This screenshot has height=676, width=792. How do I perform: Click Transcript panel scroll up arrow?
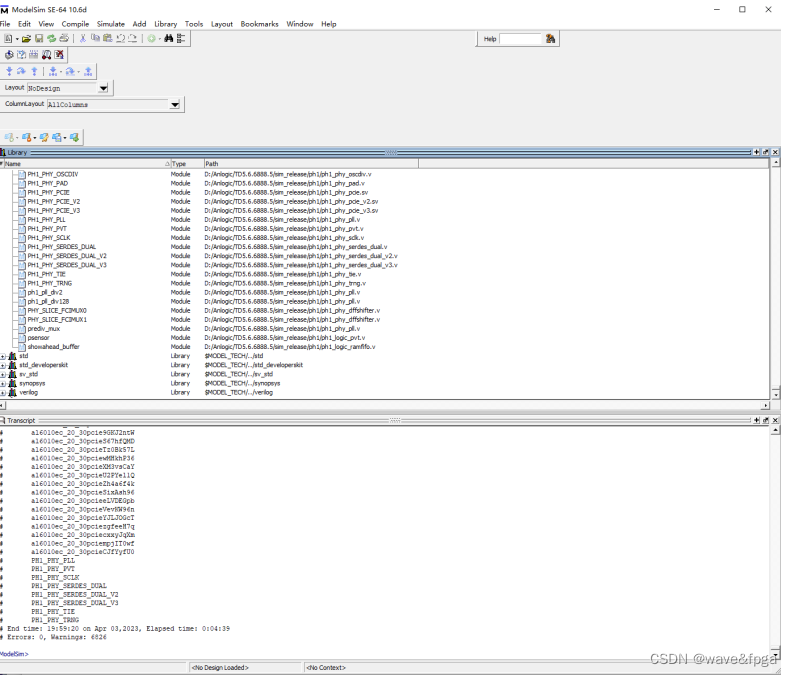click(x=775, y=430)
